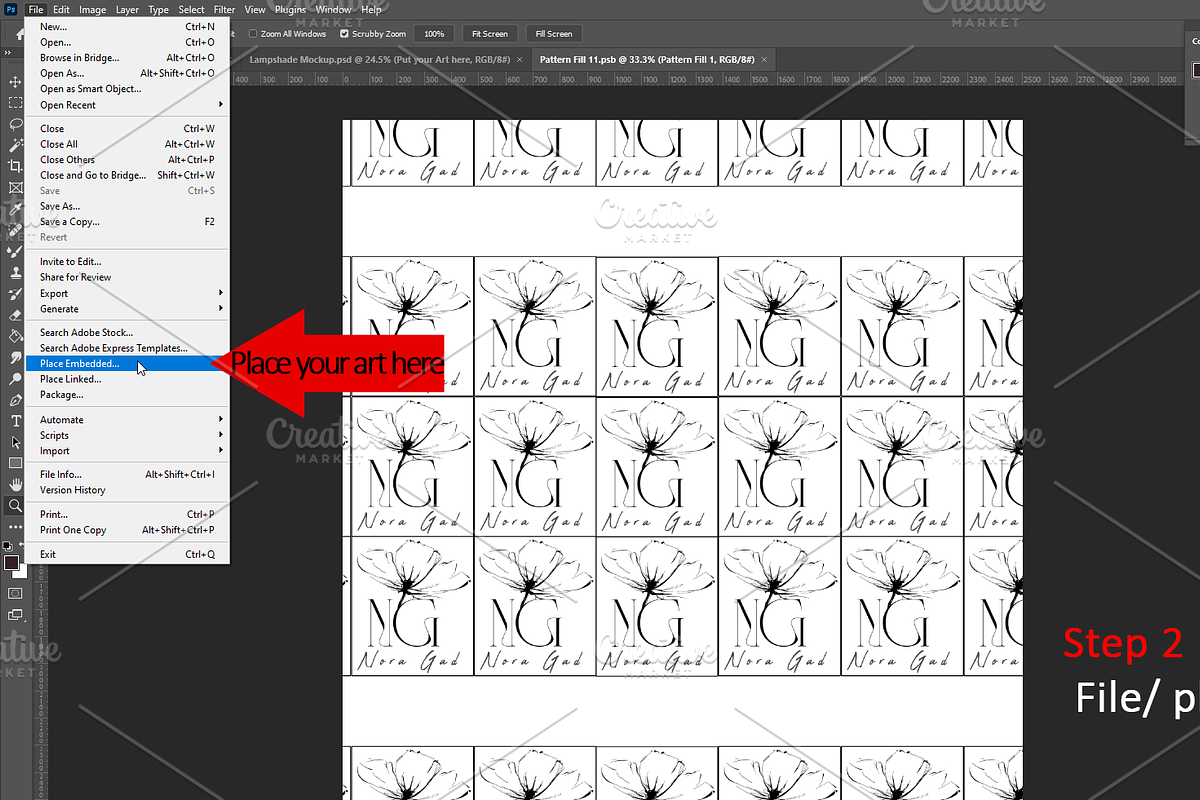The image size is (1200, 800).
Task: Open the Layer menu
Action: (127, 10)
